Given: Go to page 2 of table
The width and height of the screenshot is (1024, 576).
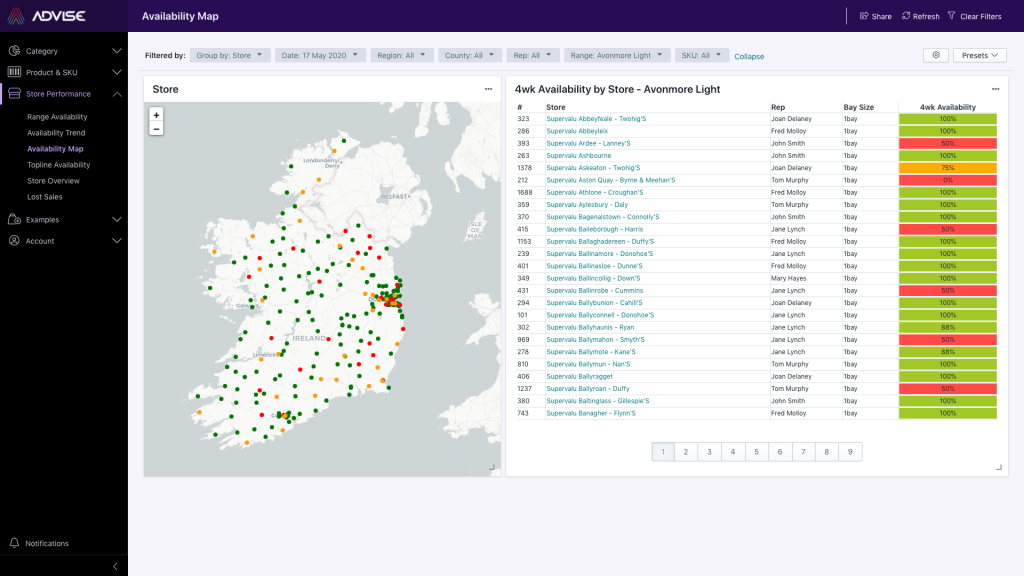Looking at the screenshot, I should (686, 452).
